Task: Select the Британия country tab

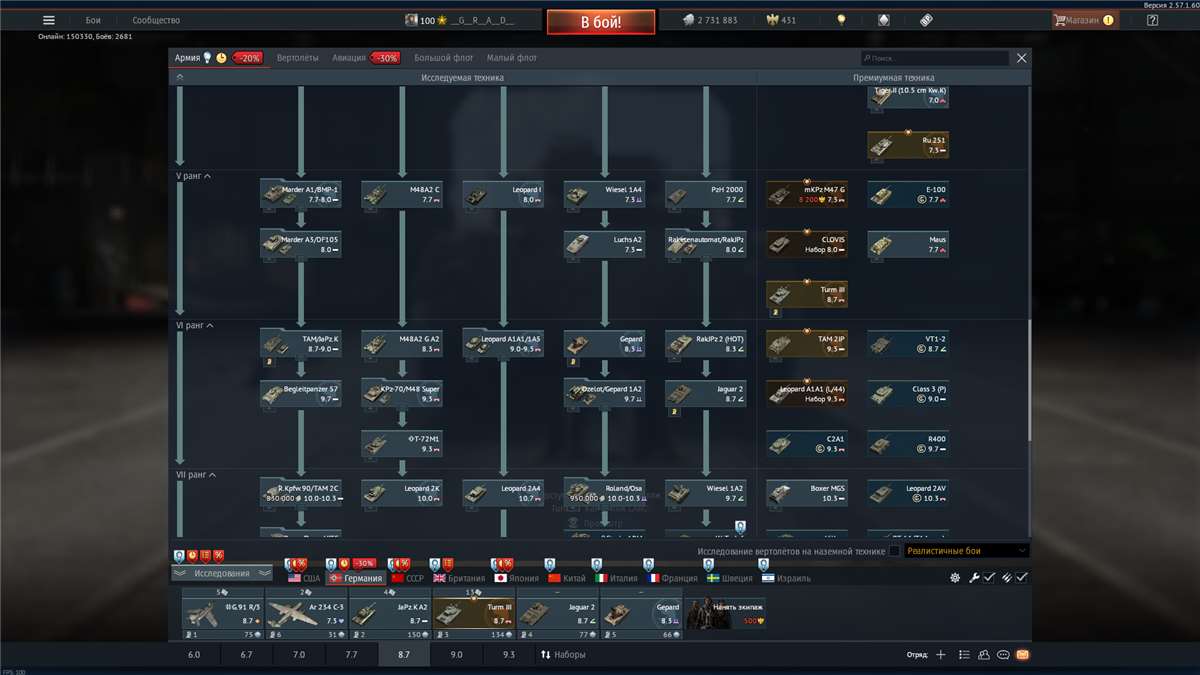Action: [x=459, y=578]
